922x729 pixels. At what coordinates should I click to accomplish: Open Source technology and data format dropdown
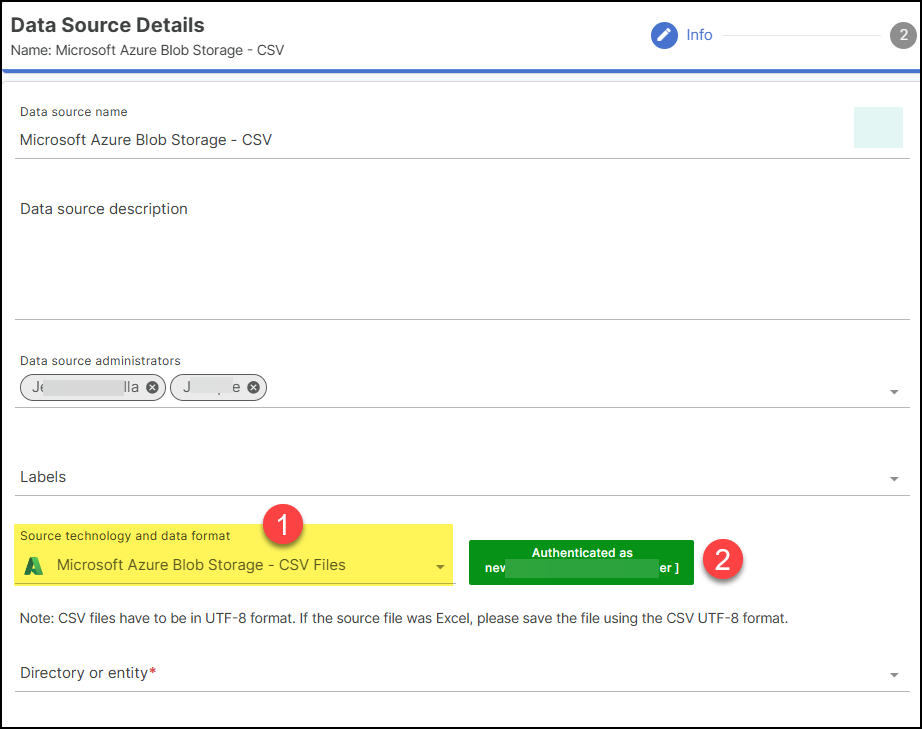click(x=440, y=567)
